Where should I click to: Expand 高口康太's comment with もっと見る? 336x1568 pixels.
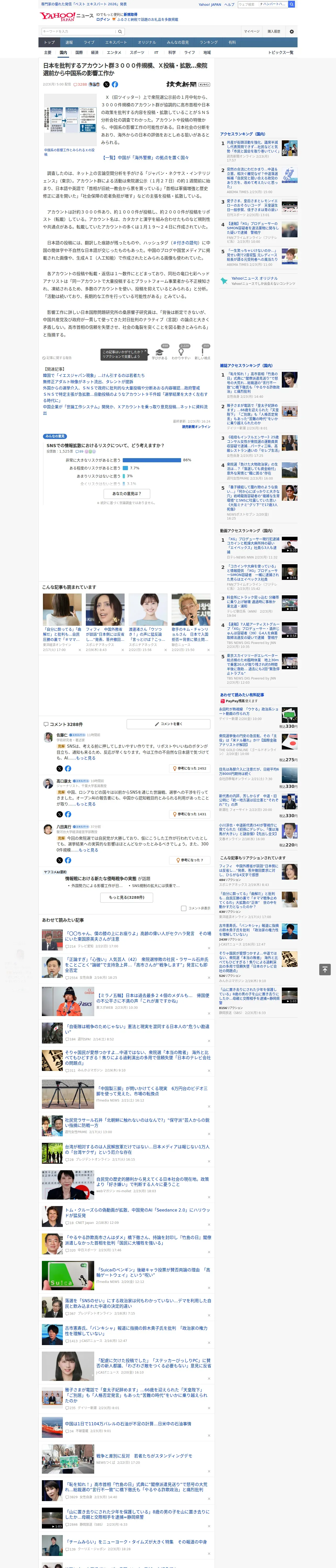tap(86, 804)
